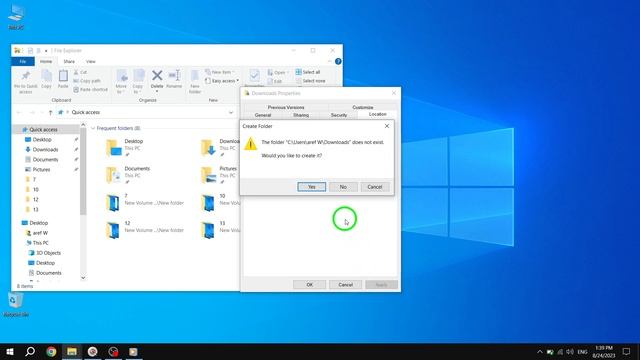Open View ribbon tab in File Explorer
This screenshot has width=640, height=360.
(x=91, y=61)
